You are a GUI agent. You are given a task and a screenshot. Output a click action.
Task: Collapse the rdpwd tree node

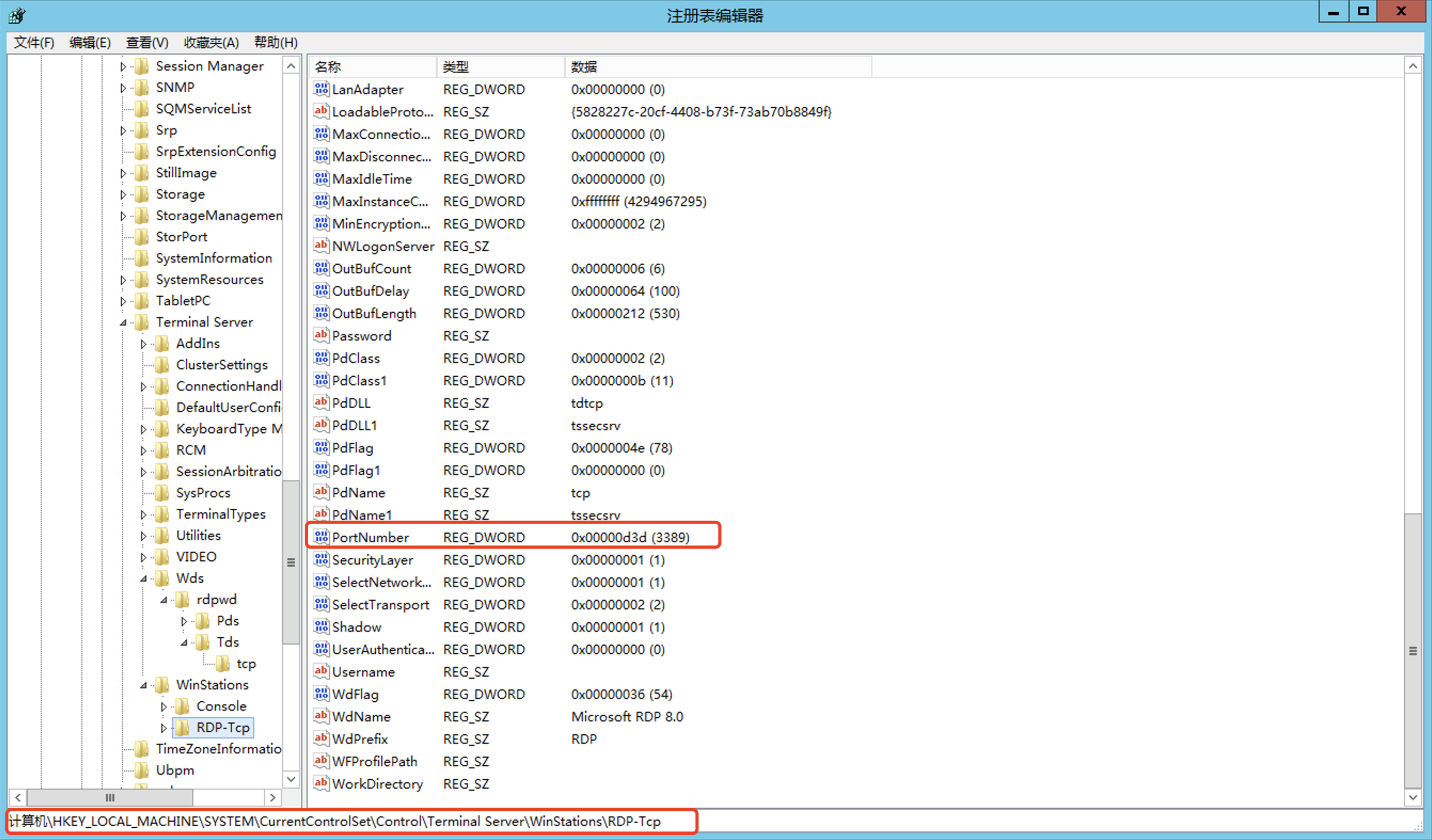[x=164, y=600]
